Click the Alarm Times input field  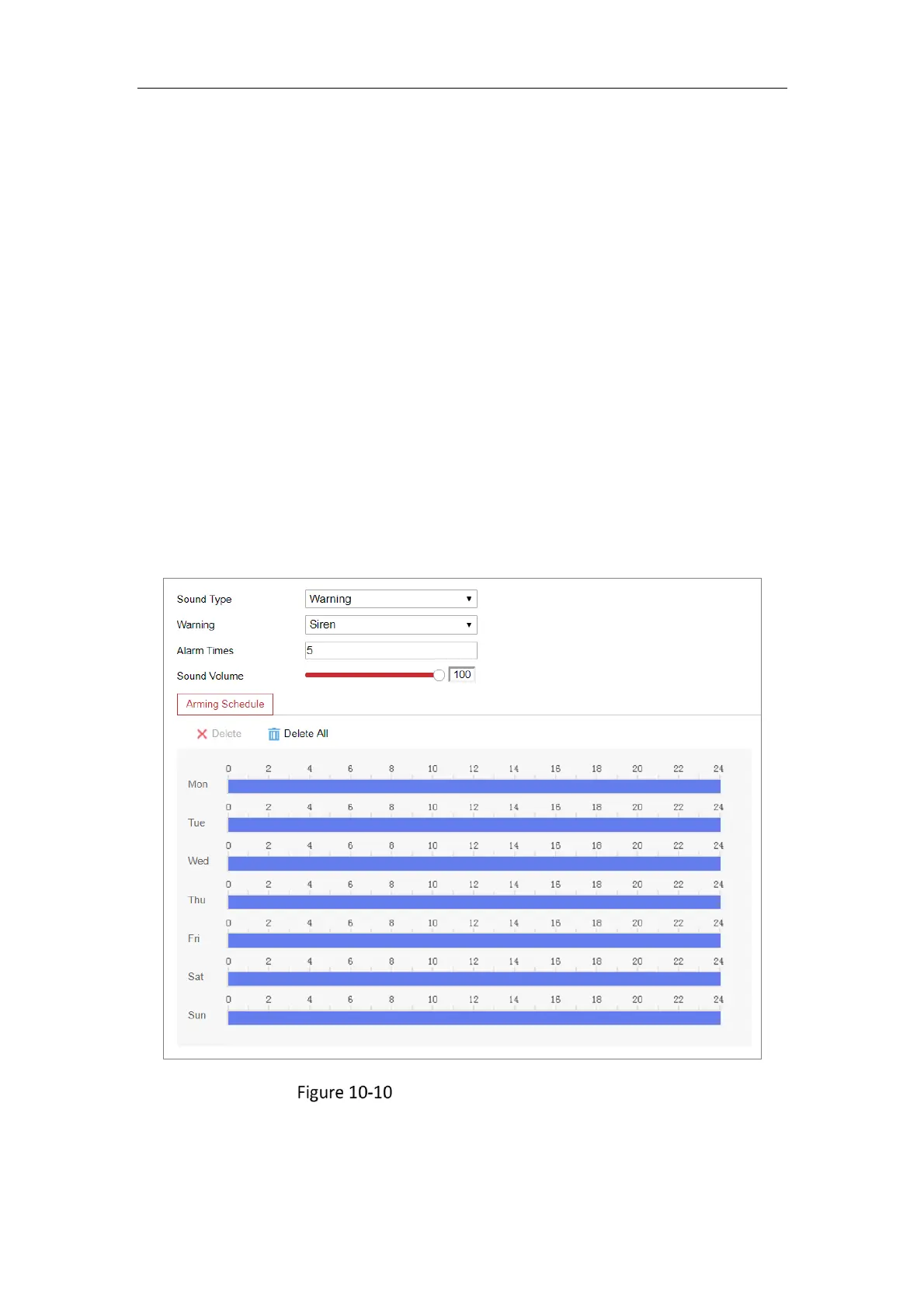point(391,650)
